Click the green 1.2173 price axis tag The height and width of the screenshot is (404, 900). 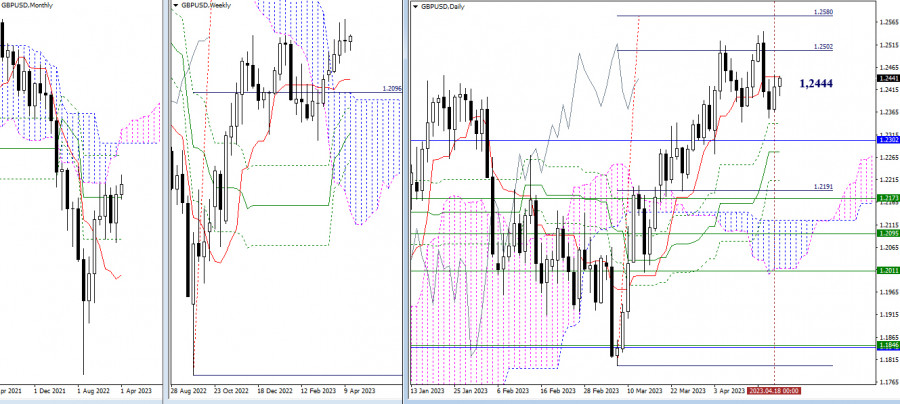887,198
